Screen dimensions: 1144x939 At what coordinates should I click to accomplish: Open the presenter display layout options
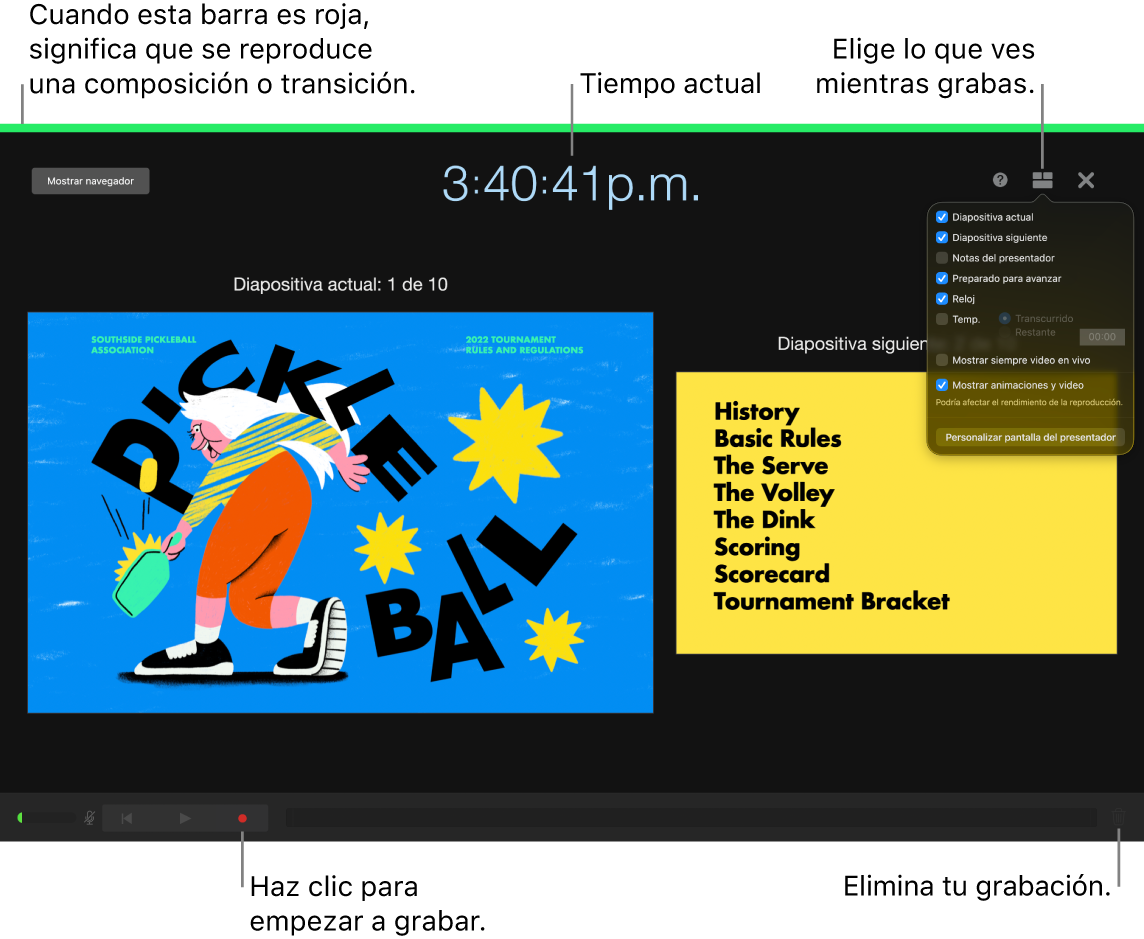point(1043,180)
